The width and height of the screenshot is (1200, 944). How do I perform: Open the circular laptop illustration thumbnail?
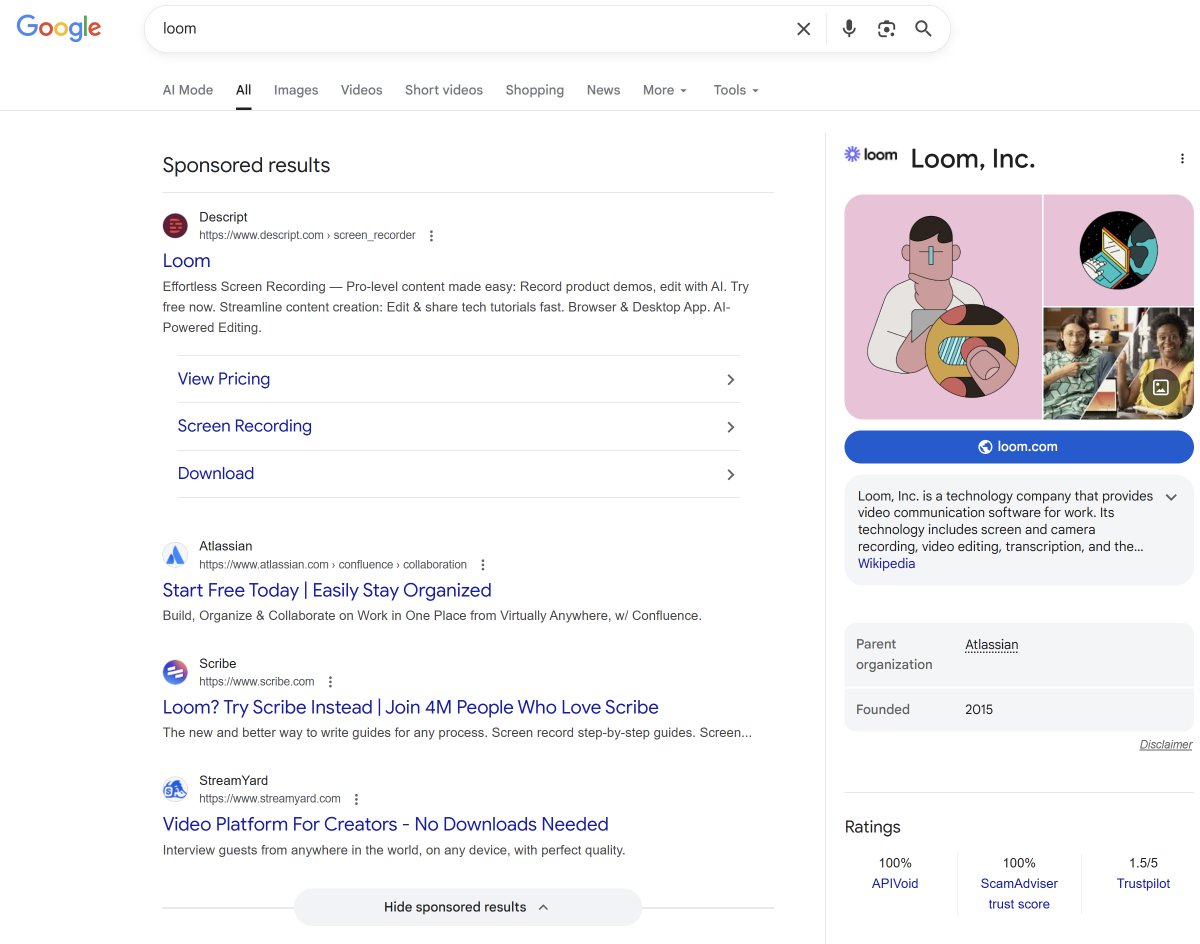pos(1119,249)
